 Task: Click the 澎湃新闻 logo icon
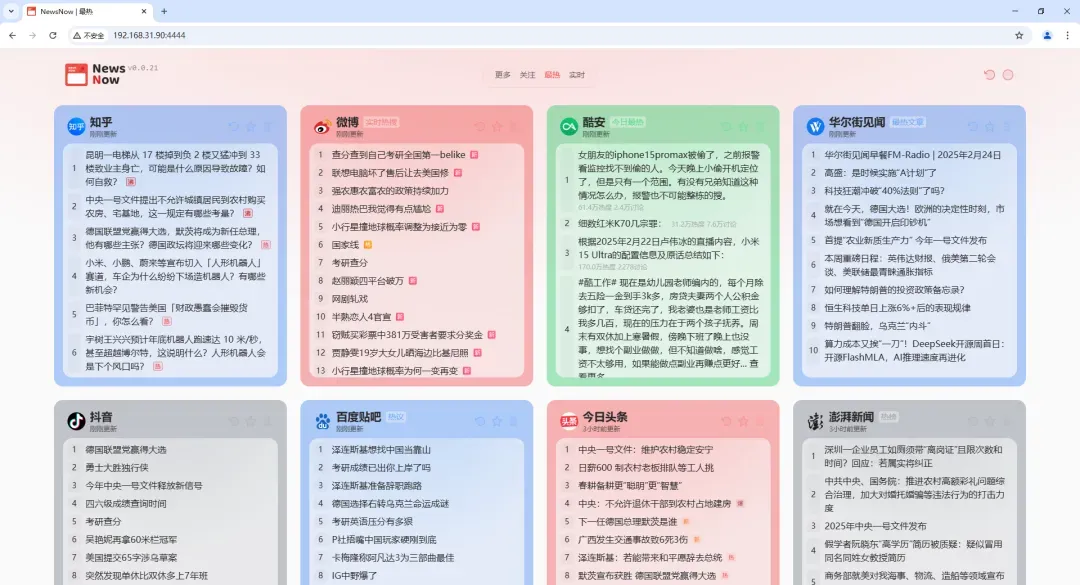point(816,421)
